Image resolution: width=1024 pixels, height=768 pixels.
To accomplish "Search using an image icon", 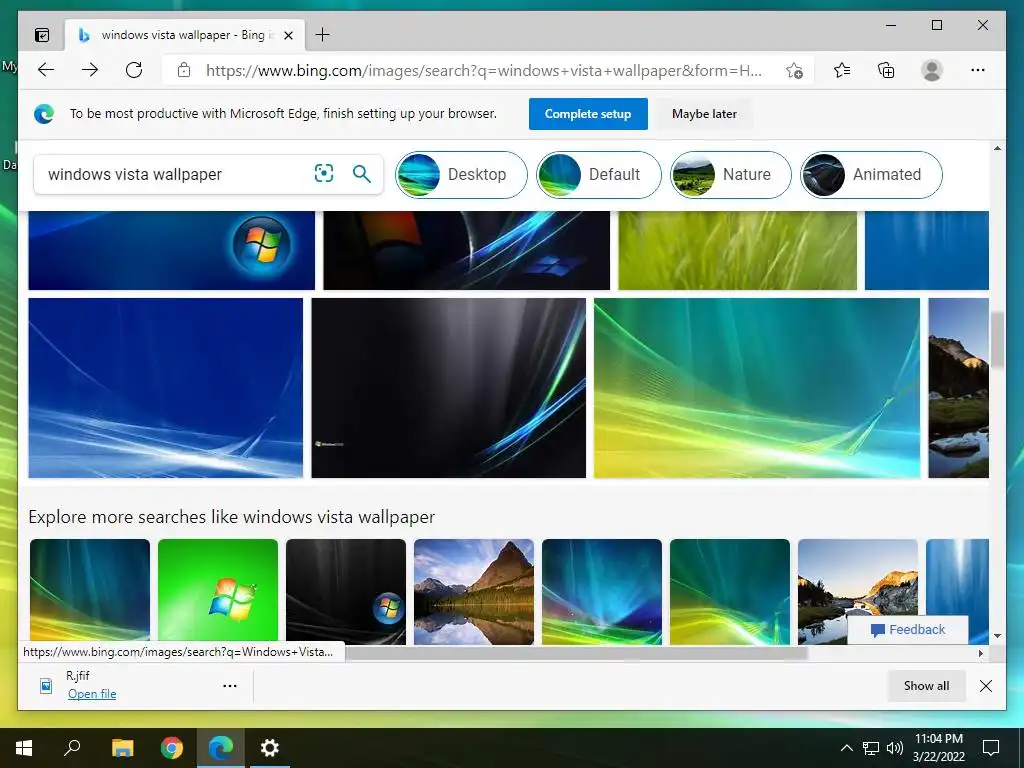I will pos(324,173).
